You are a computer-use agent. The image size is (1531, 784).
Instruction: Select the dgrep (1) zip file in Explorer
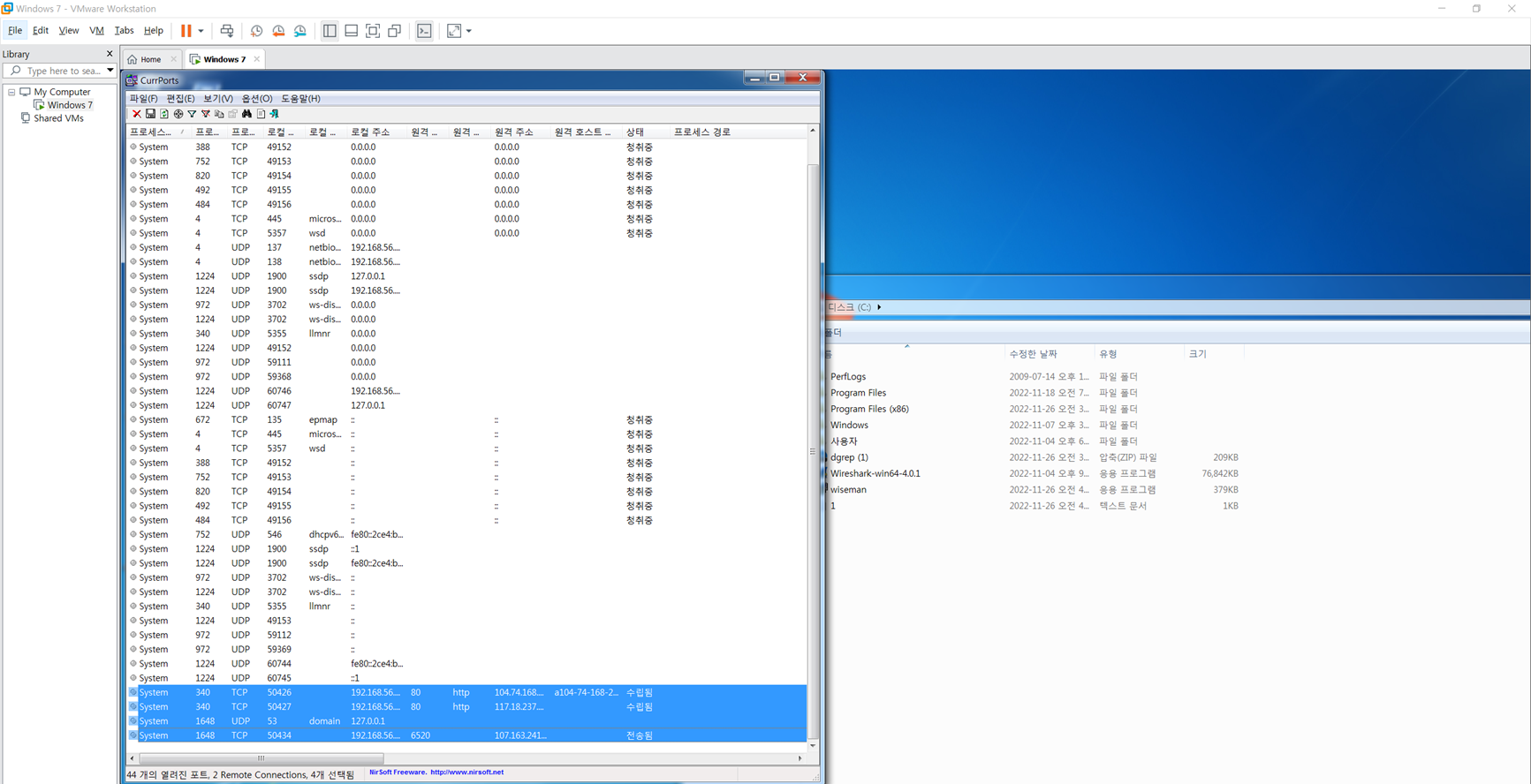tap(849, 457)
